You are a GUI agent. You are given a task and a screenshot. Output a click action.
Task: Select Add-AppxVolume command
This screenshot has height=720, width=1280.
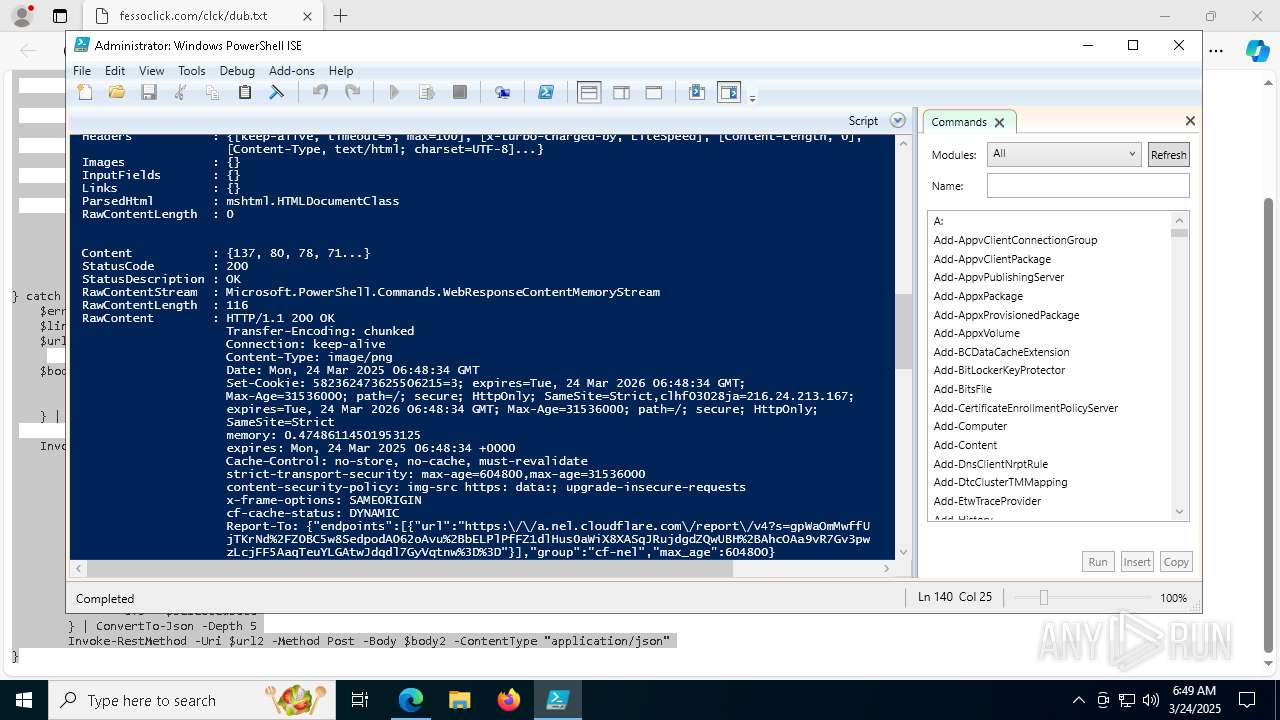(x=976, y=333)
